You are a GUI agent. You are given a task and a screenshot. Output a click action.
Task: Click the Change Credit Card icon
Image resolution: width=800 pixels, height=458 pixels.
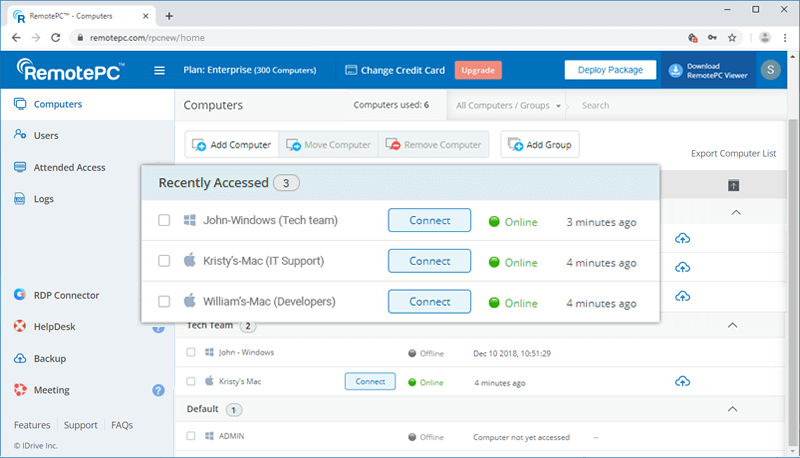tap(351, 70)
